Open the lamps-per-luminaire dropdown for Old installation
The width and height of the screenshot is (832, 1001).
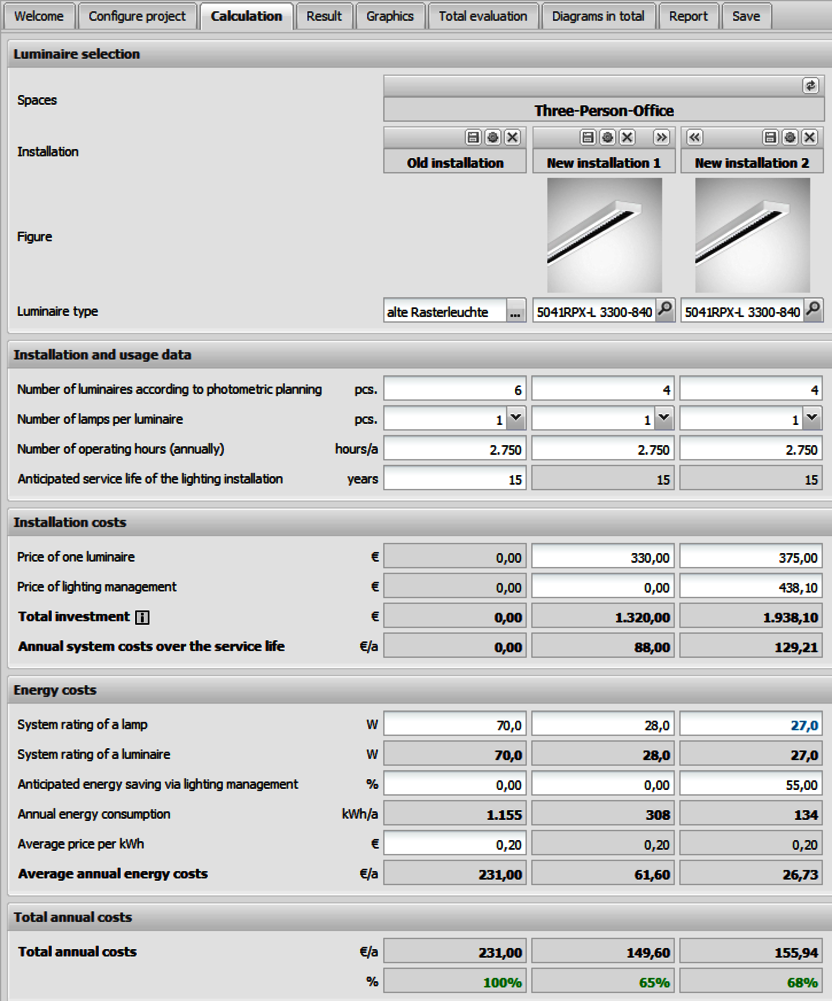[x=516, y=419]
